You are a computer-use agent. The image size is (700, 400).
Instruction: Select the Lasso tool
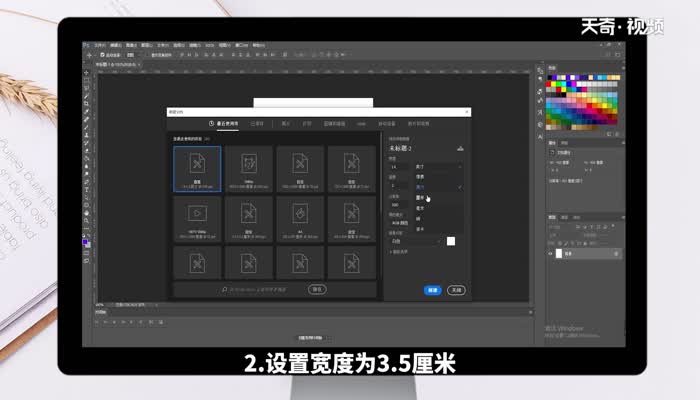(x=86, y=88)
